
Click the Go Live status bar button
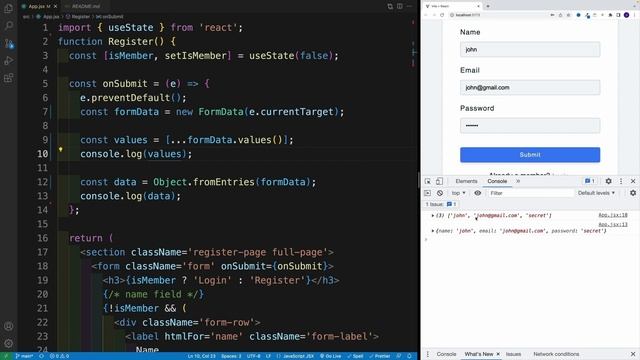[331, 356]
